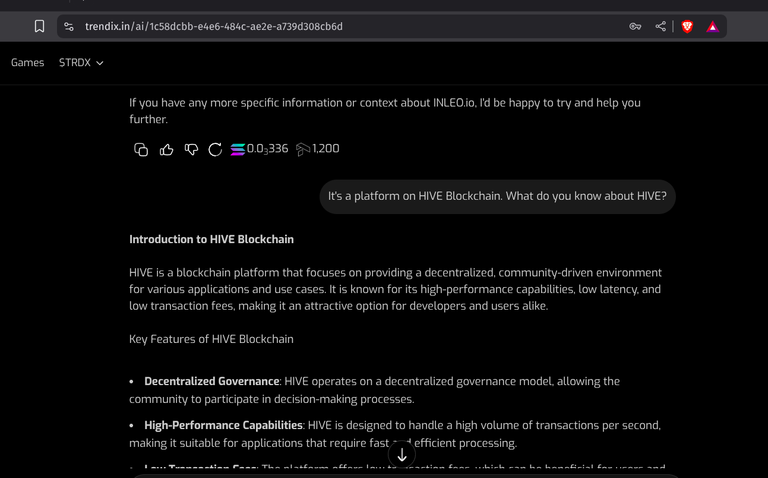Copy the AI response with copy icon
This screenshot has width=768, height=478.
tap(141, 149)
